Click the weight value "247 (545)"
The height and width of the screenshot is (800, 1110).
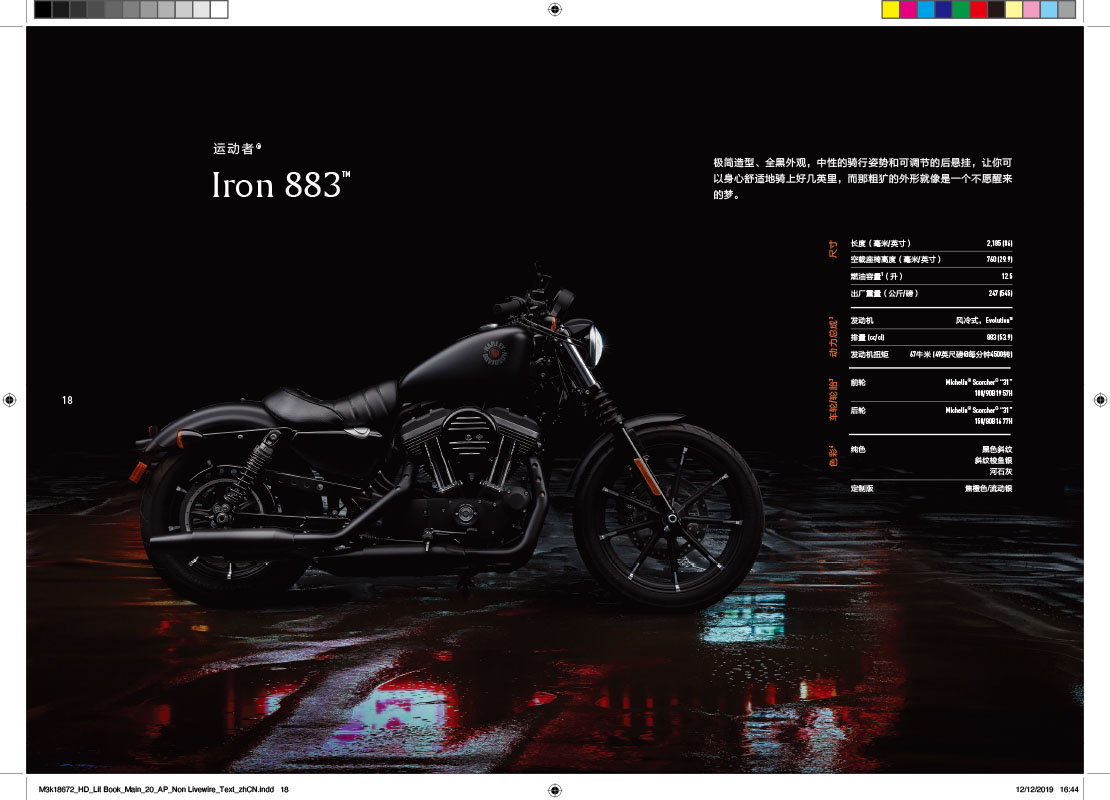[1000, 294]
